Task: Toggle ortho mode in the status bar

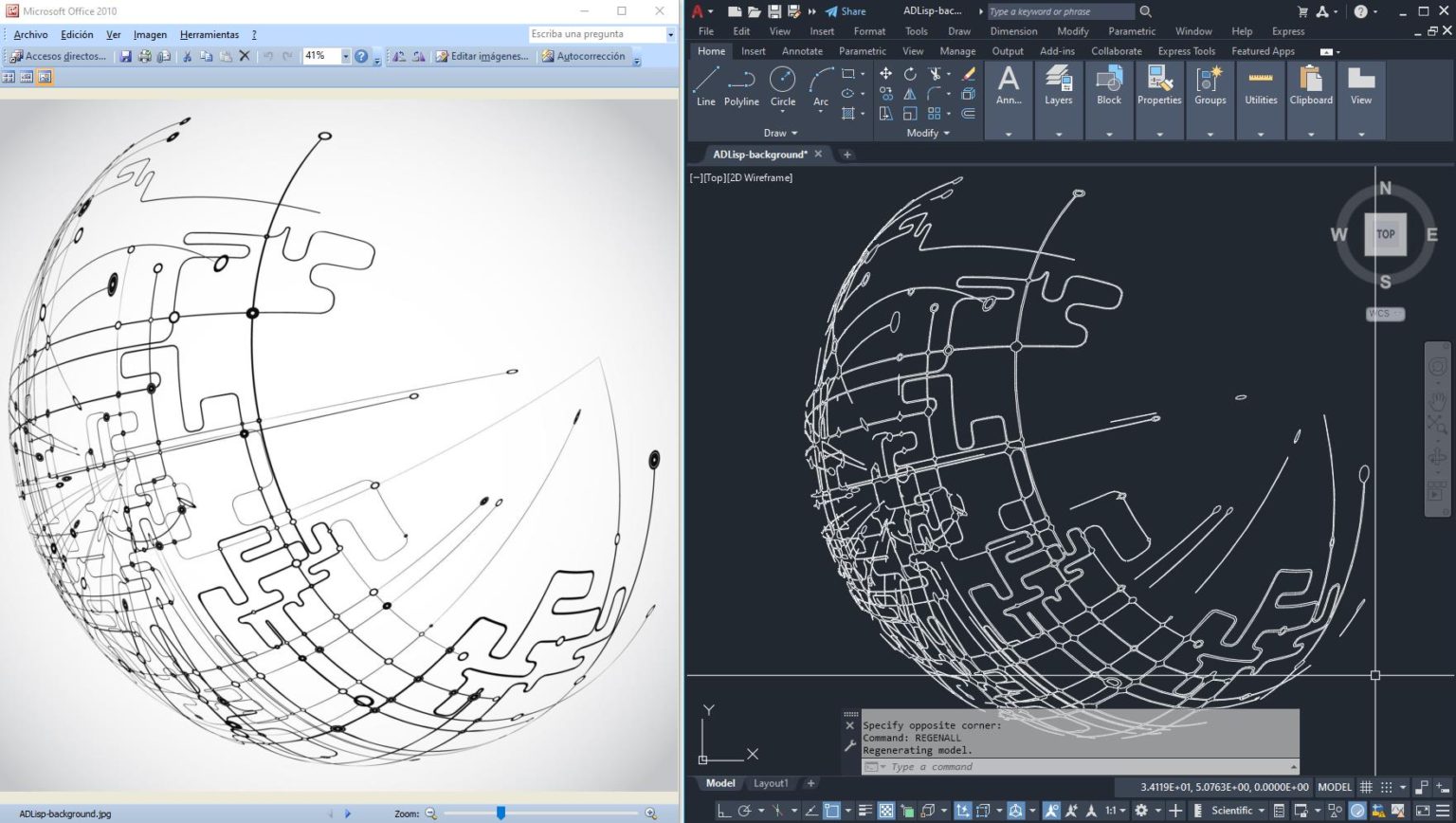Action: coord(725,812)
